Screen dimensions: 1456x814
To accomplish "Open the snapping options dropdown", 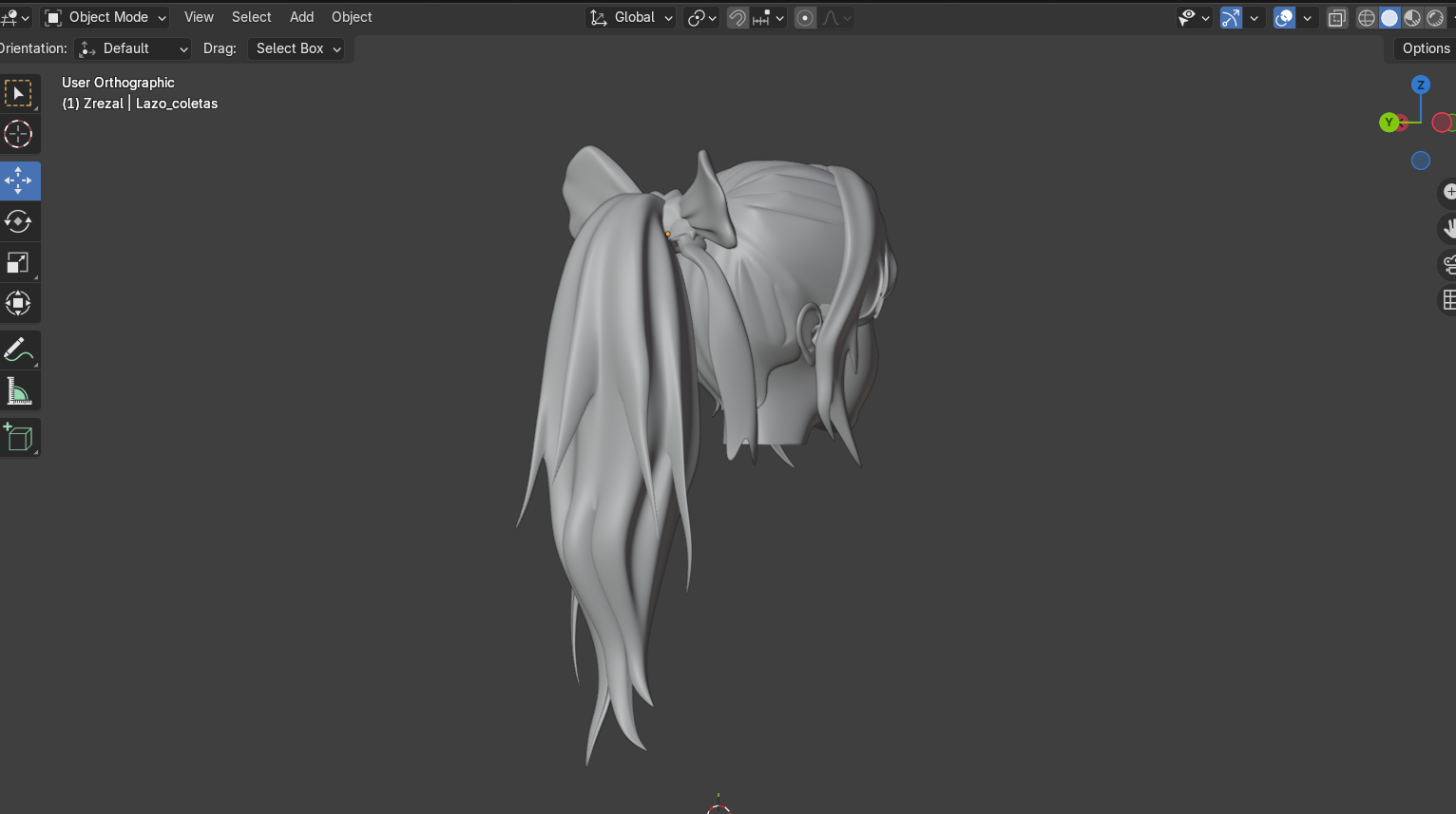I will tap(768, 17).
